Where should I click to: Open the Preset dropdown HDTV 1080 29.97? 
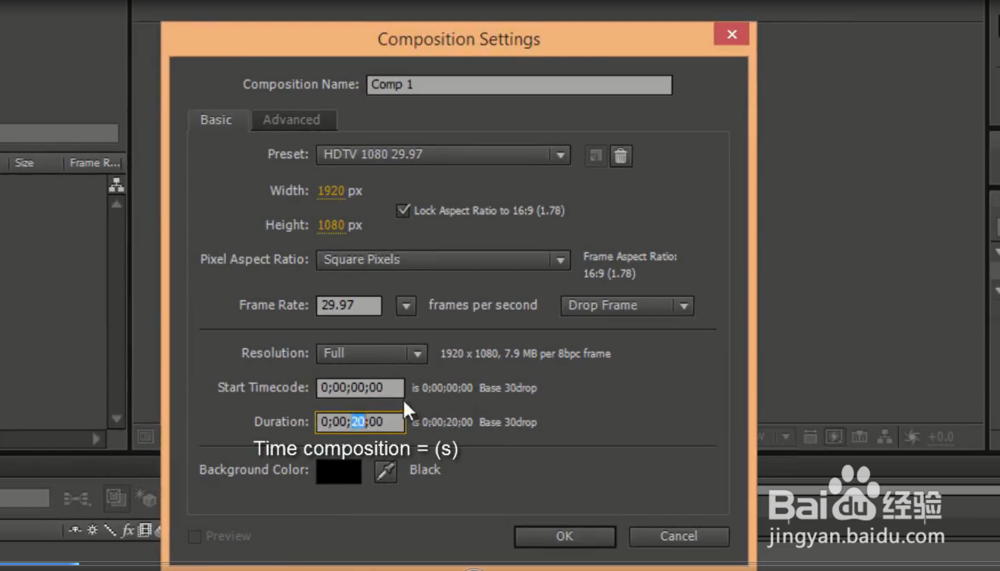(443, 154)
